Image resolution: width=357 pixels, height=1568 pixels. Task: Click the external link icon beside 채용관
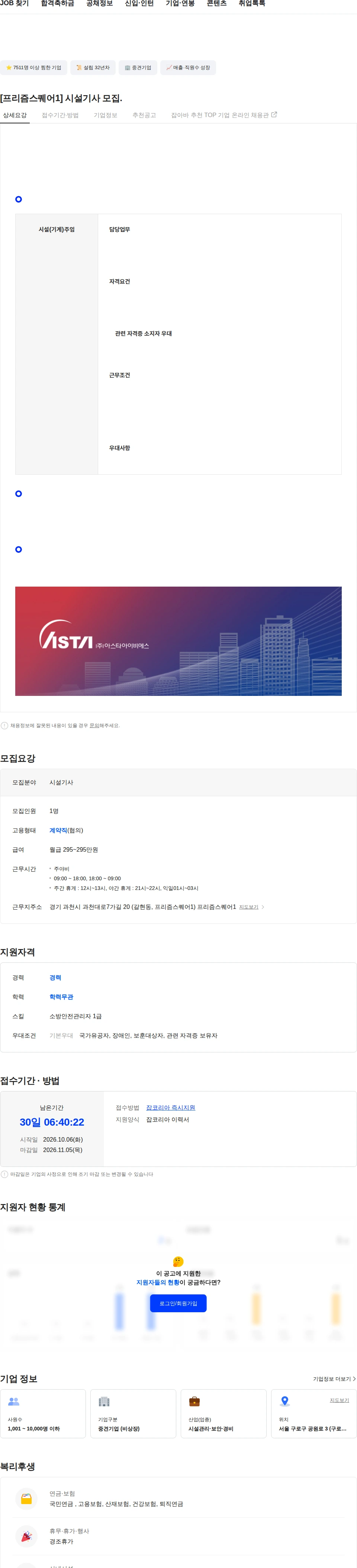[274, 114]
